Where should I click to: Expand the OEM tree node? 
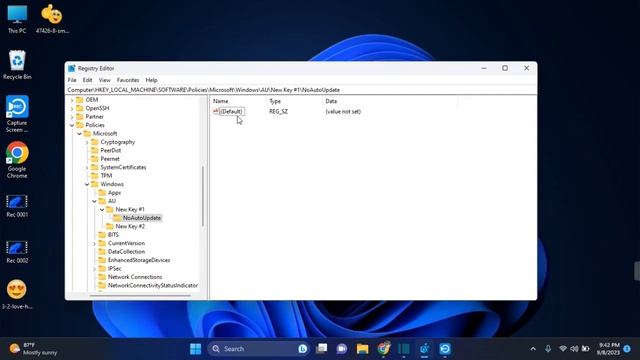point(72,100)
